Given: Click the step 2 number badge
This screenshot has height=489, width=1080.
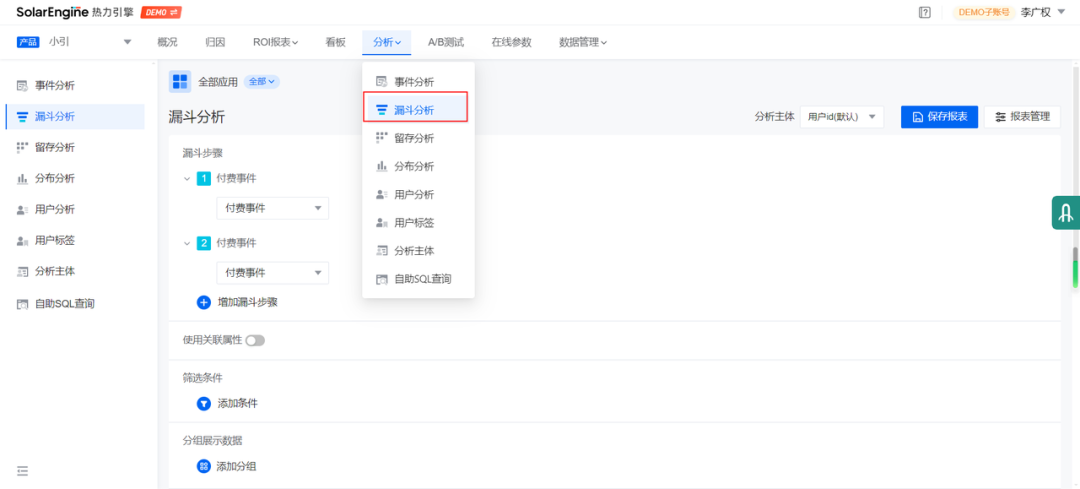Looking at the screenshot, I should [204, 243].
